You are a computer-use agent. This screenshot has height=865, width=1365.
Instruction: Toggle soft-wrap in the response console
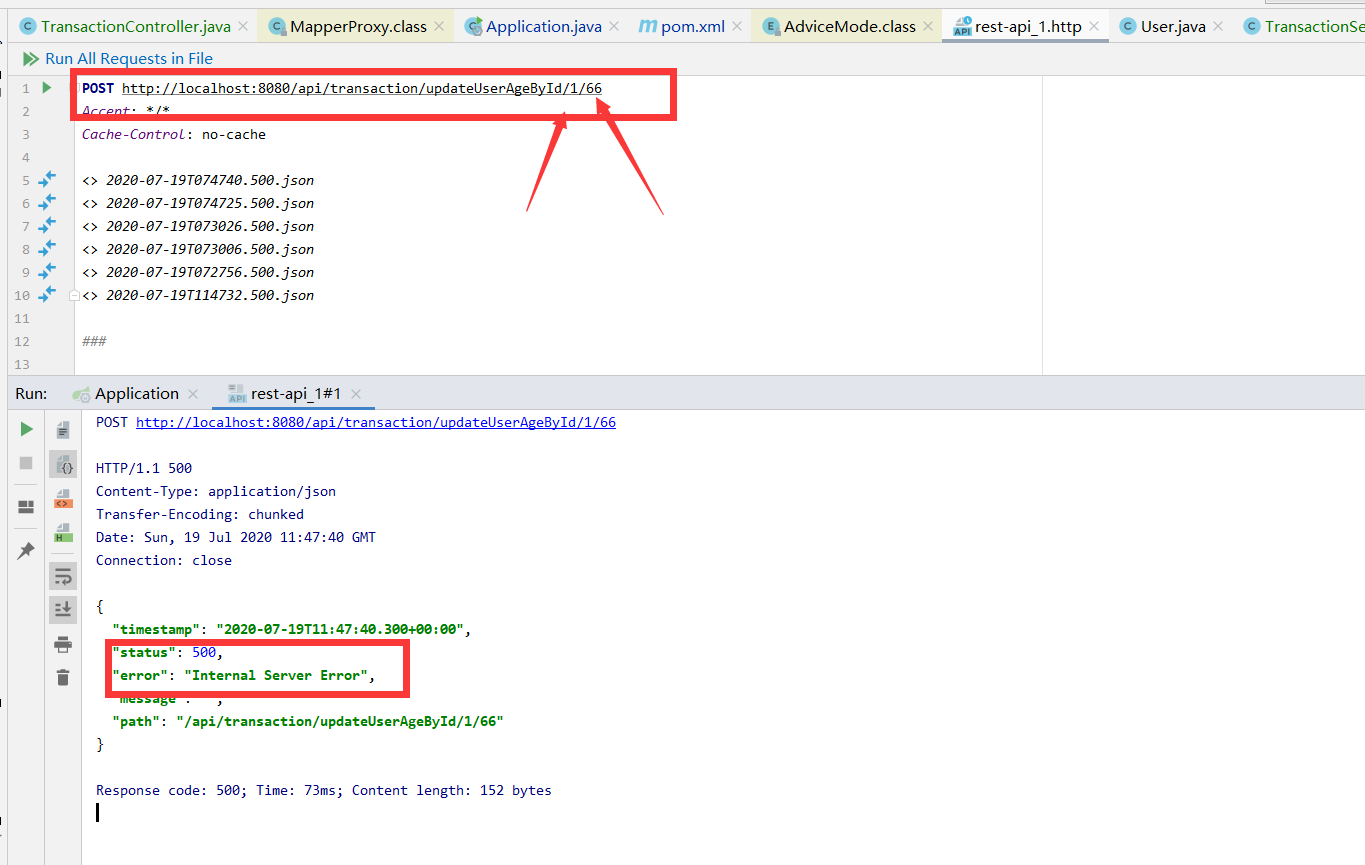coord(63,576)
